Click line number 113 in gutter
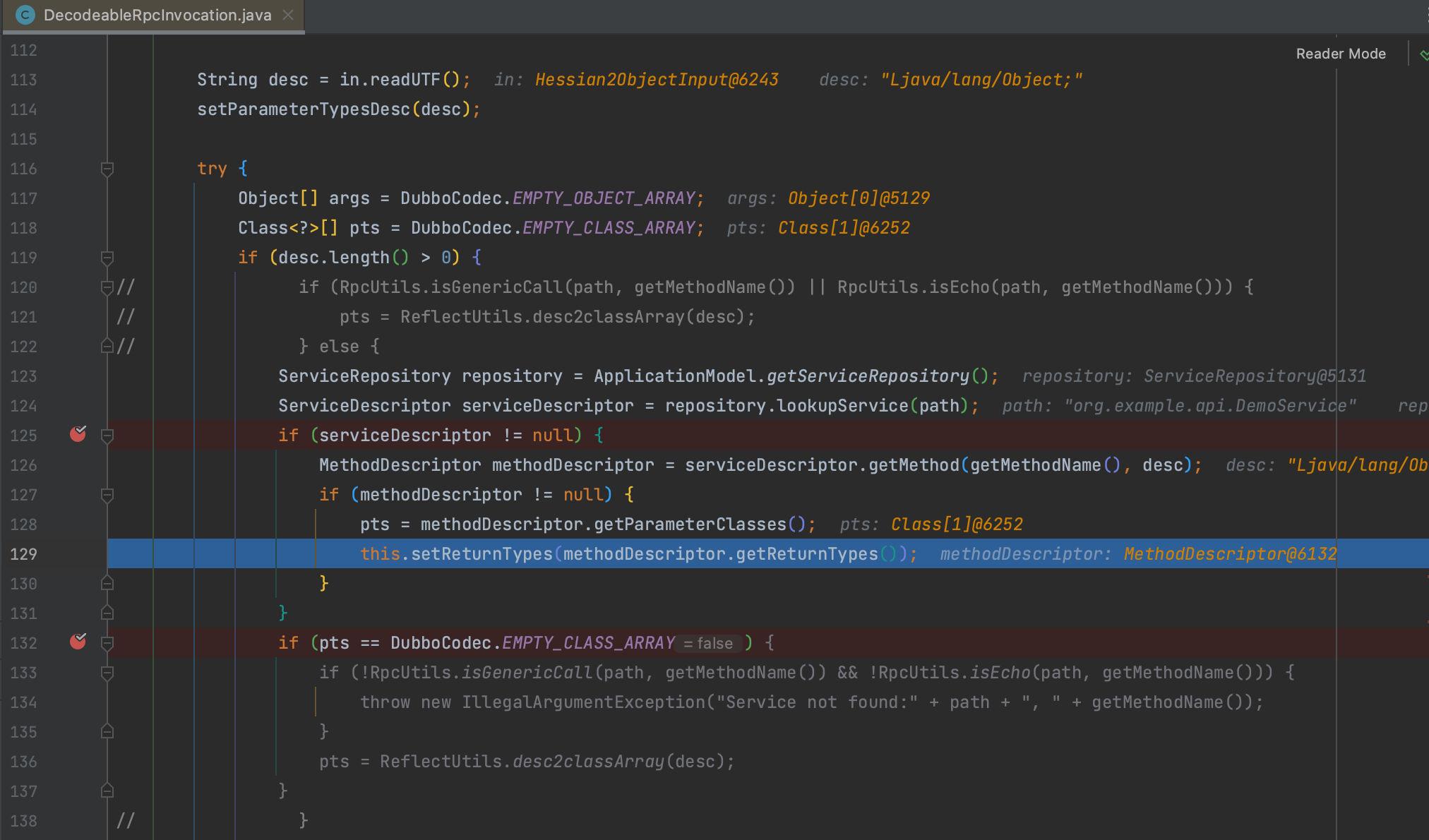This screenshot has height=840, width=1429. 23,80
